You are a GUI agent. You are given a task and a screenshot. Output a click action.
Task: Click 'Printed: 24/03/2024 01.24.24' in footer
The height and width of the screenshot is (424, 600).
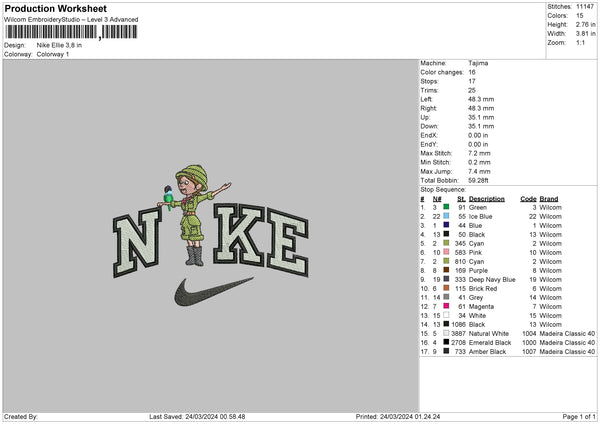[x=398, y=416]
